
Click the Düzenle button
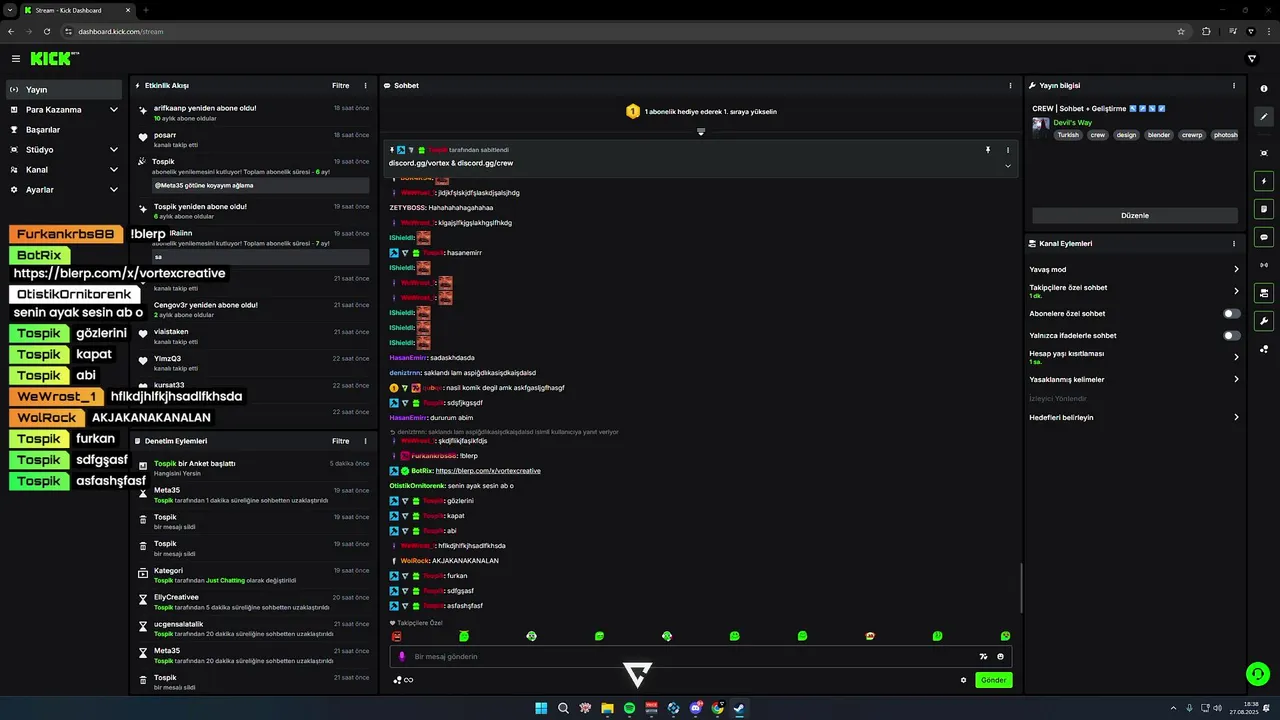pyautogui.click(x=1135, y=215)
